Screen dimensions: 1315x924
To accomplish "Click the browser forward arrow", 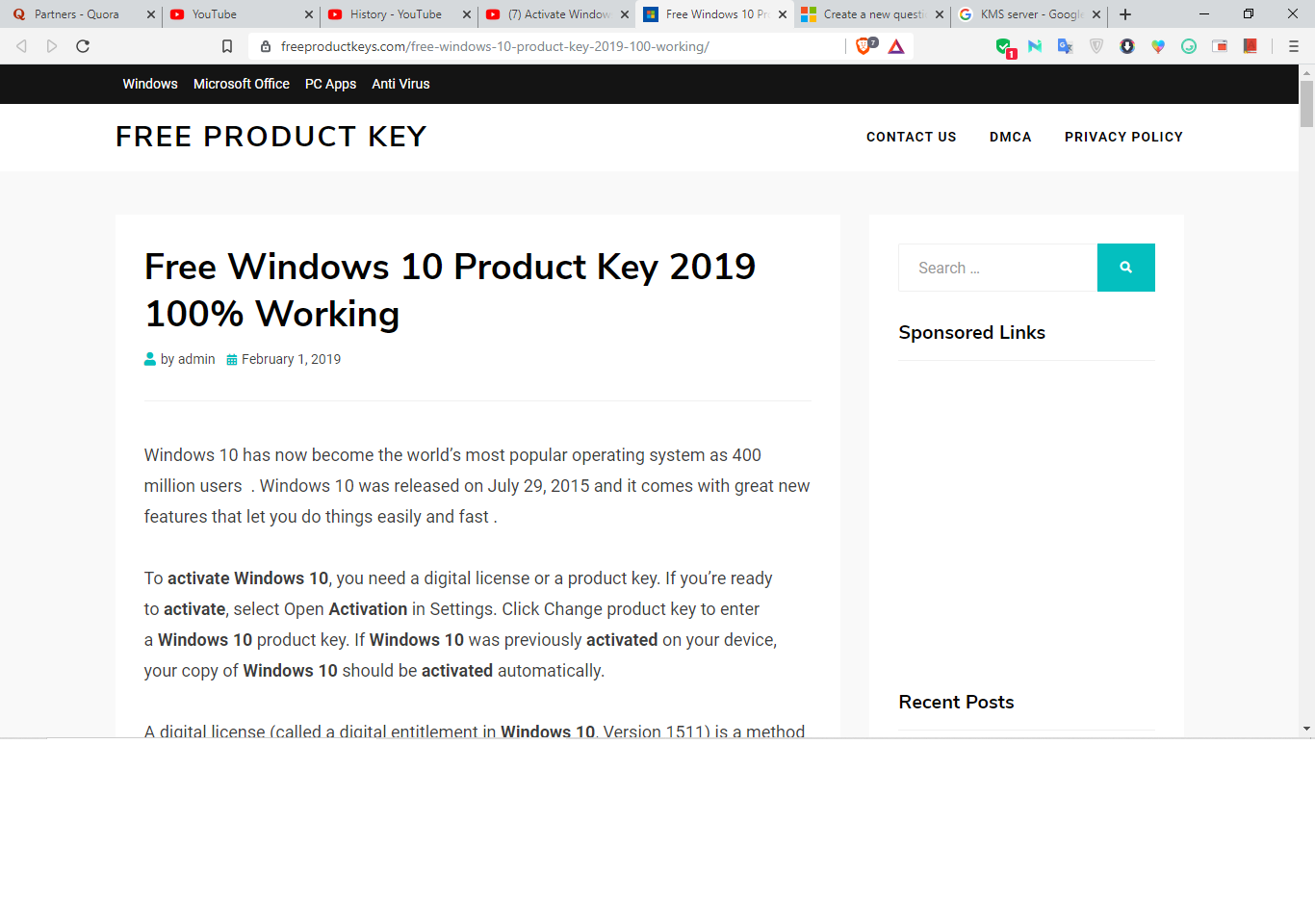I will click(x=52, y=46).
